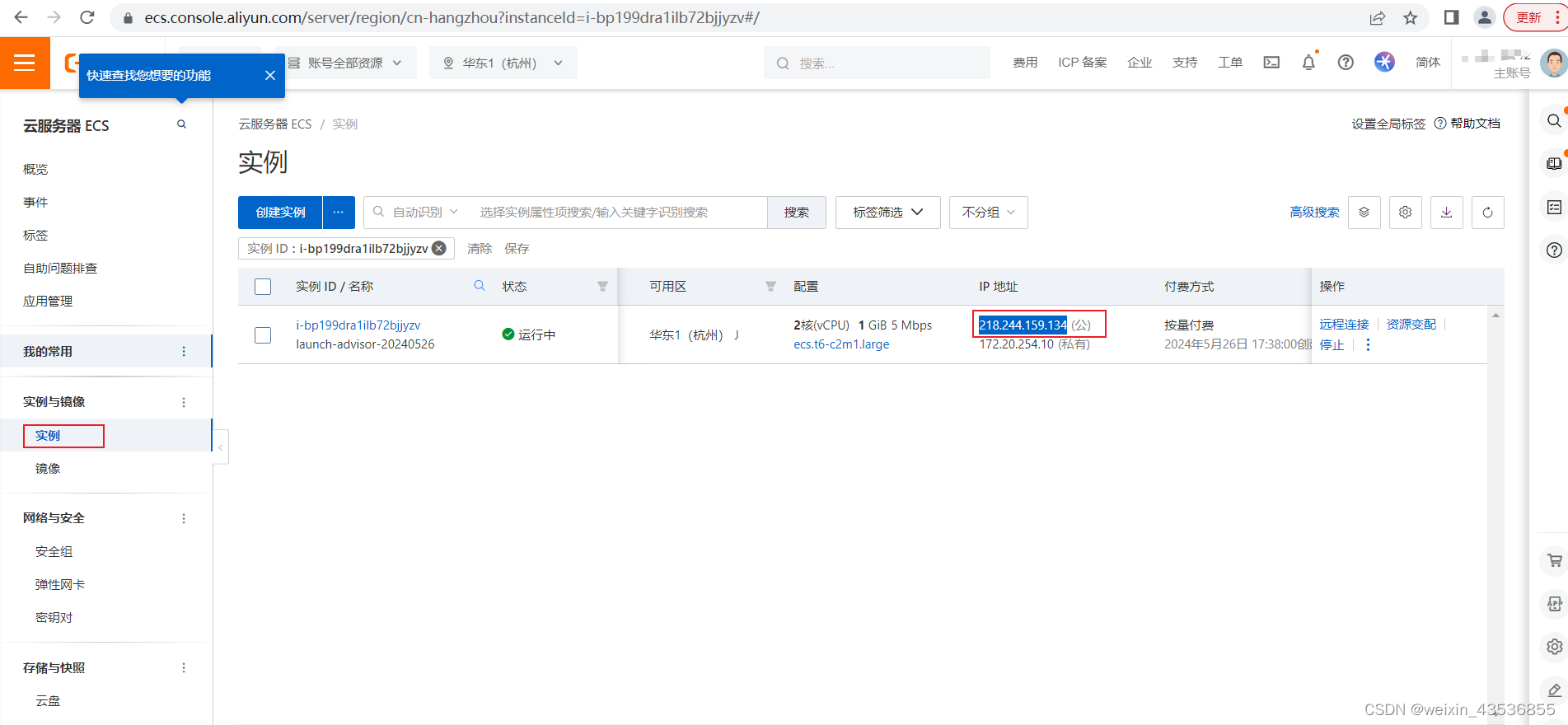Refresh the instance list
The height and width of the screenshot is (725, 1568).
(1488, 213)
